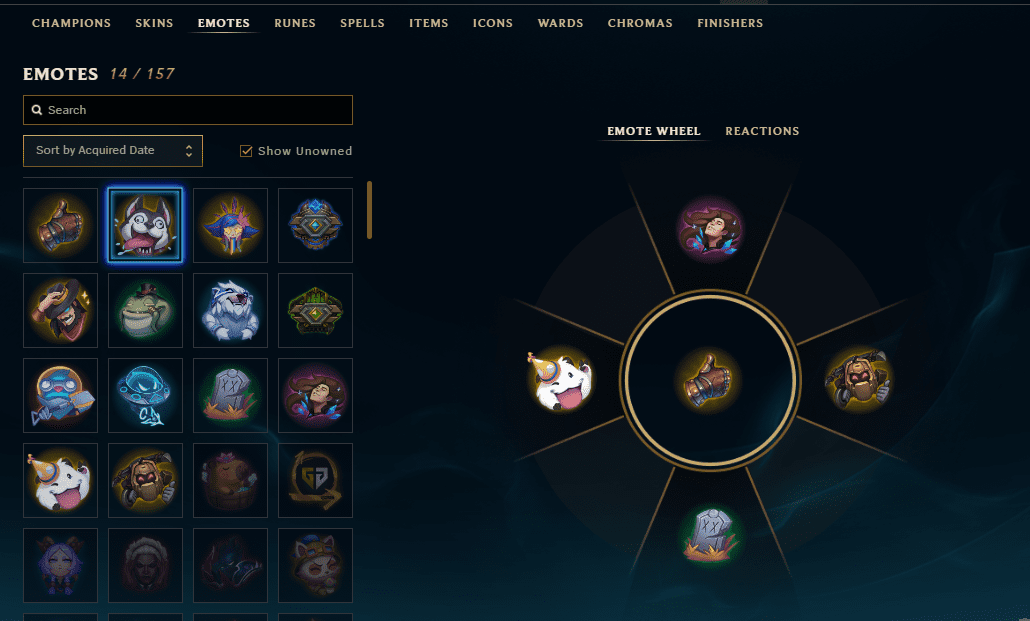Select the locked GD logo emote

click(x=315, y=480)
